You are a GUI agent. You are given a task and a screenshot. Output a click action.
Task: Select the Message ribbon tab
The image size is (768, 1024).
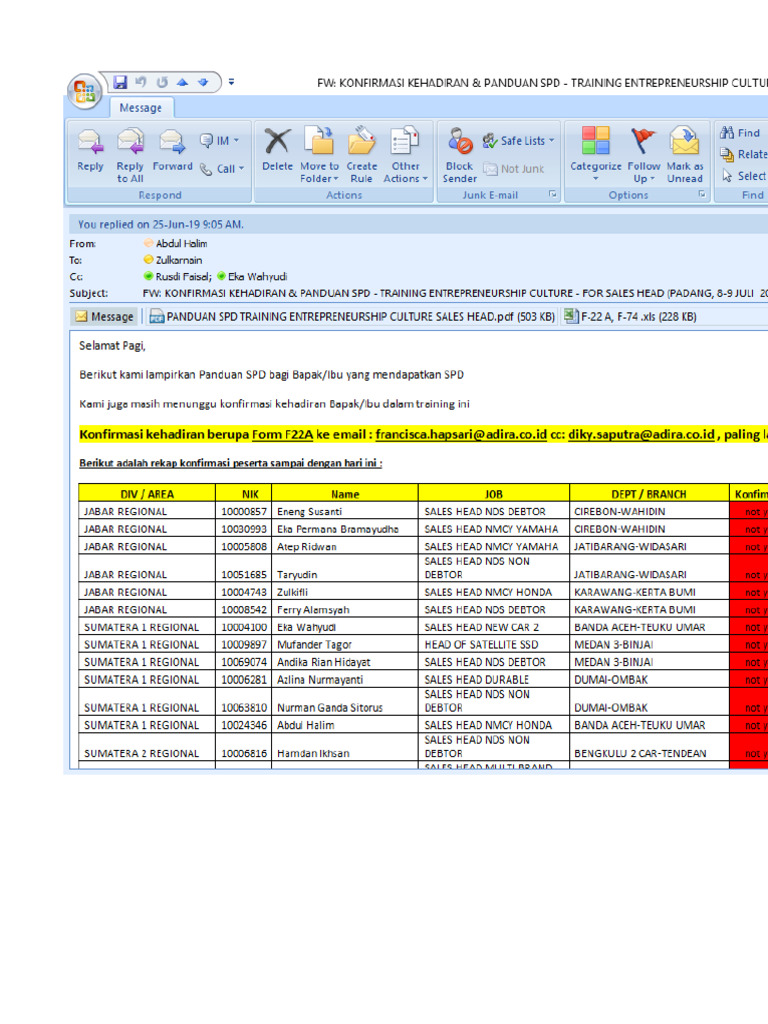click(x=140, y=108)
